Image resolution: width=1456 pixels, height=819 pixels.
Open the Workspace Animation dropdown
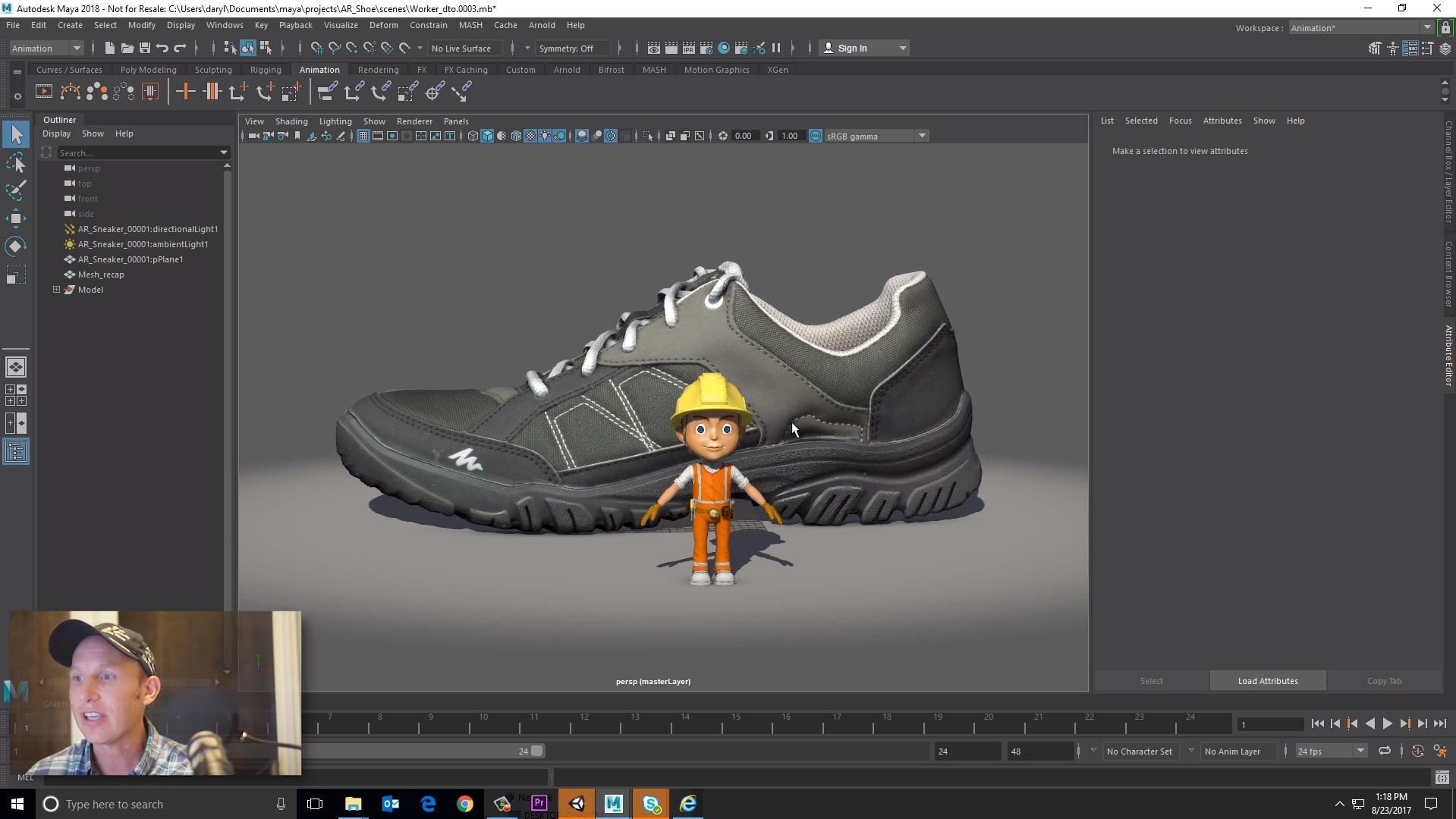point(1360,28)
